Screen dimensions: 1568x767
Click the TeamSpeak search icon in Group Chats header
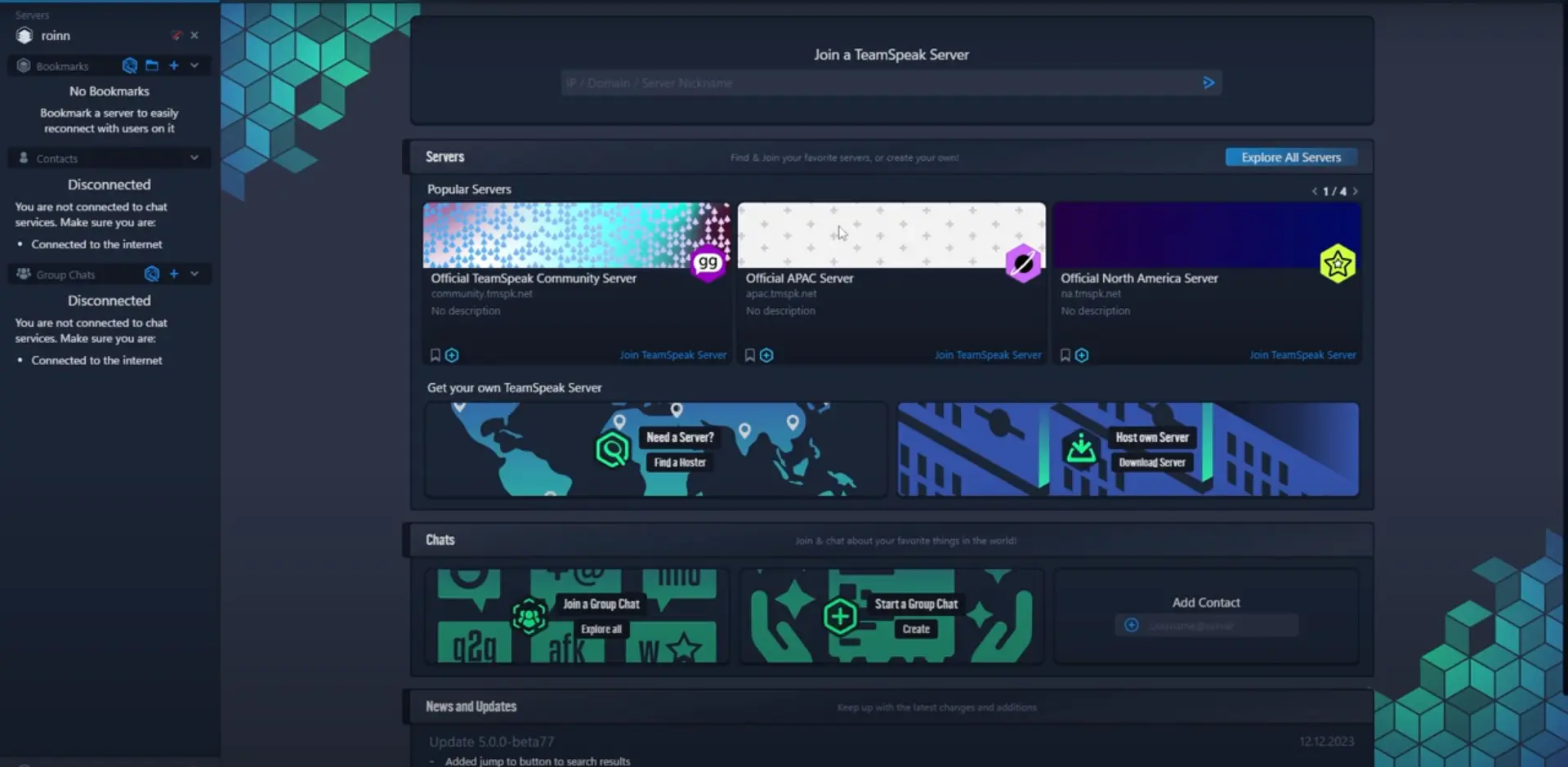click(x=152, y=274)
